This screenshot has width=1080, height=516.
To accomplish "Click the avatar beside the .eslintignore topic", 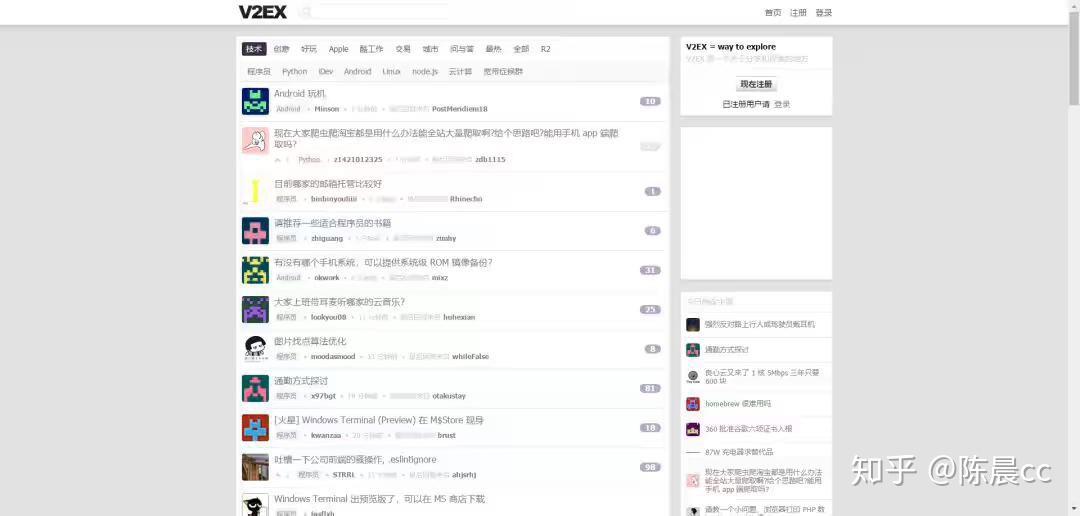I will click(256, 467).
